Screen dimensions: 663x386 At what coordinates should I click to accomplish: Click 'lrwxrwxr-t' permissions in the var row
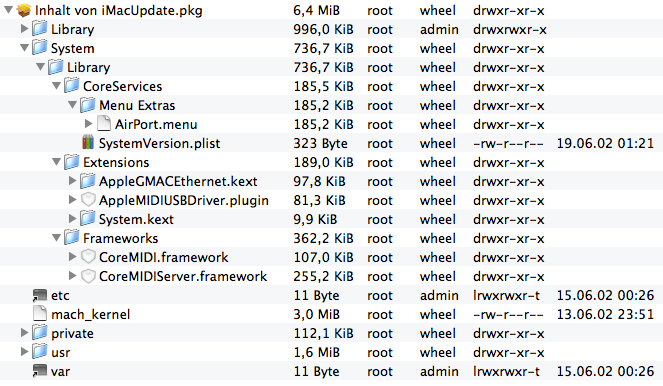(506, 371)
